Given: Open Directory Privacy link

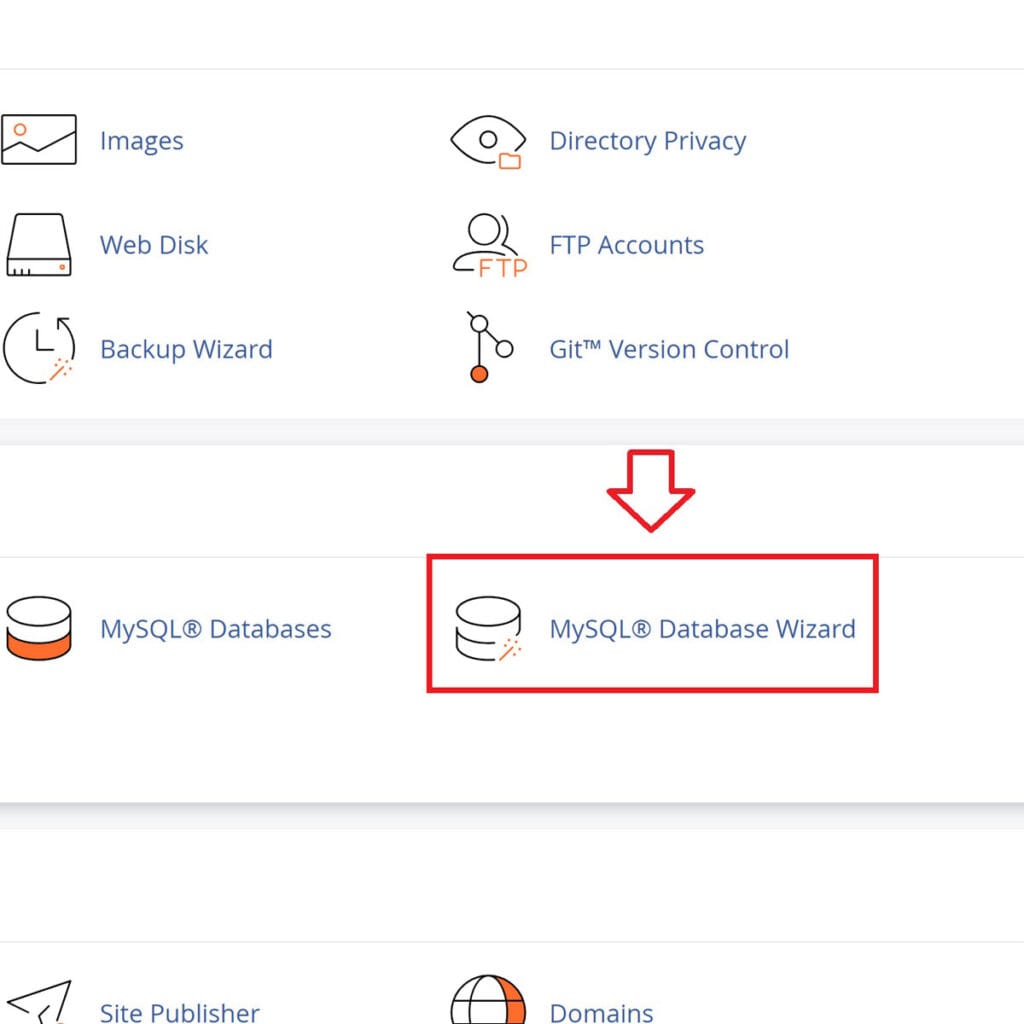Looking at the screenshot, I should [x=648, y=141].
